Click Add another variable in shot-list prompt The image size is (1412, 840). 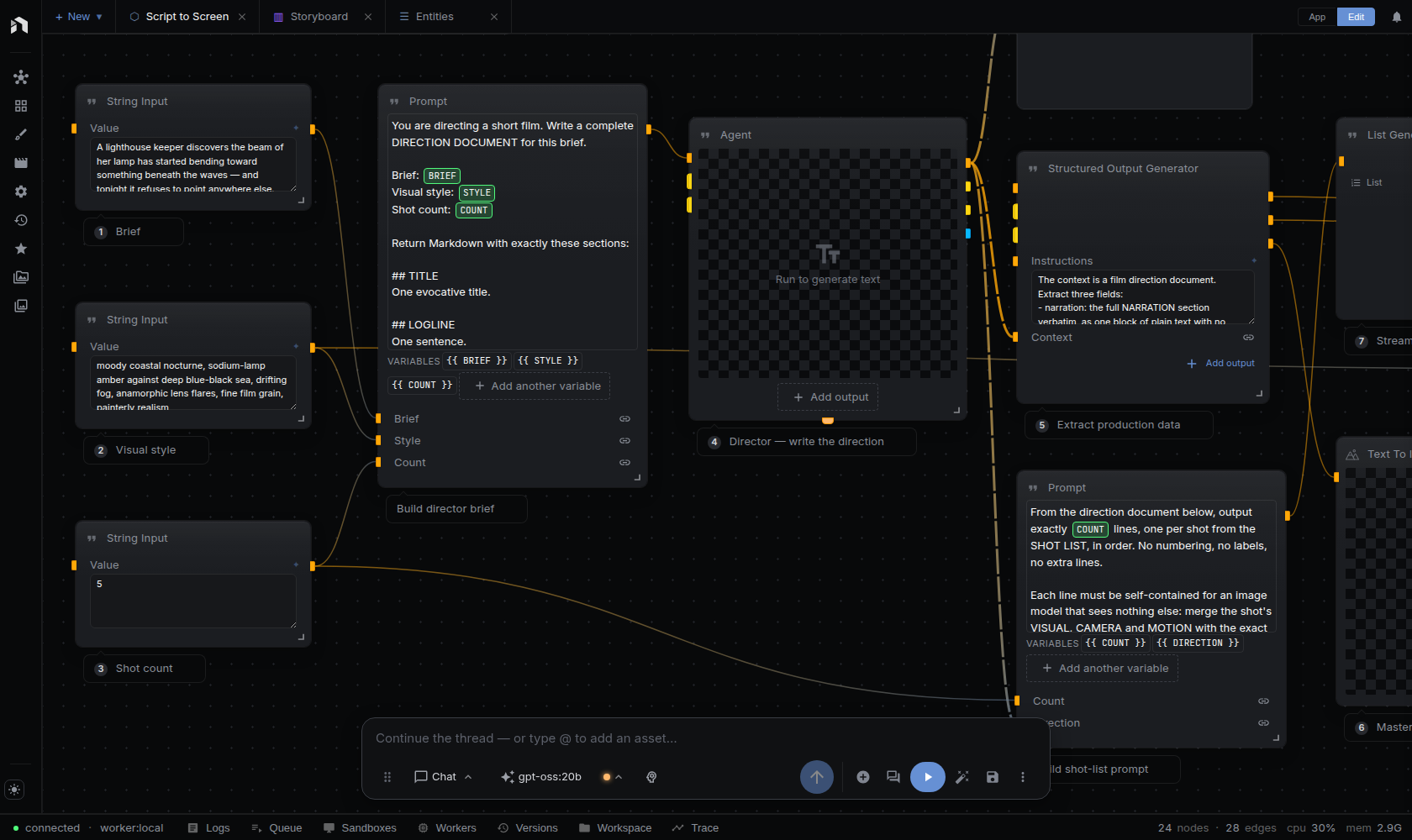coord(1103,669)
